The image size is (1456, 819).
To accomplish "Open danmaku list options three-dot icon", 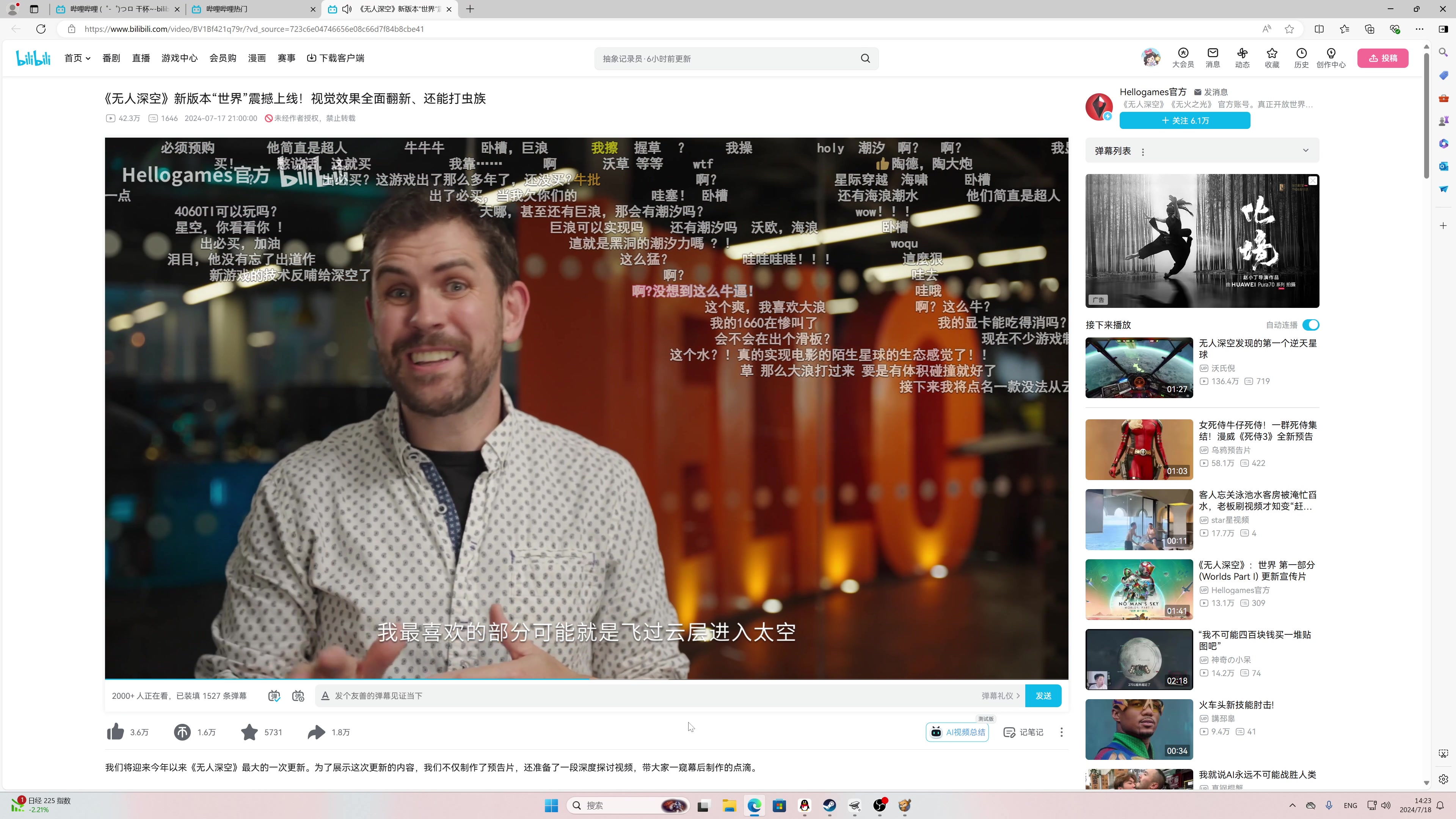I will [x=1143, y=152].
